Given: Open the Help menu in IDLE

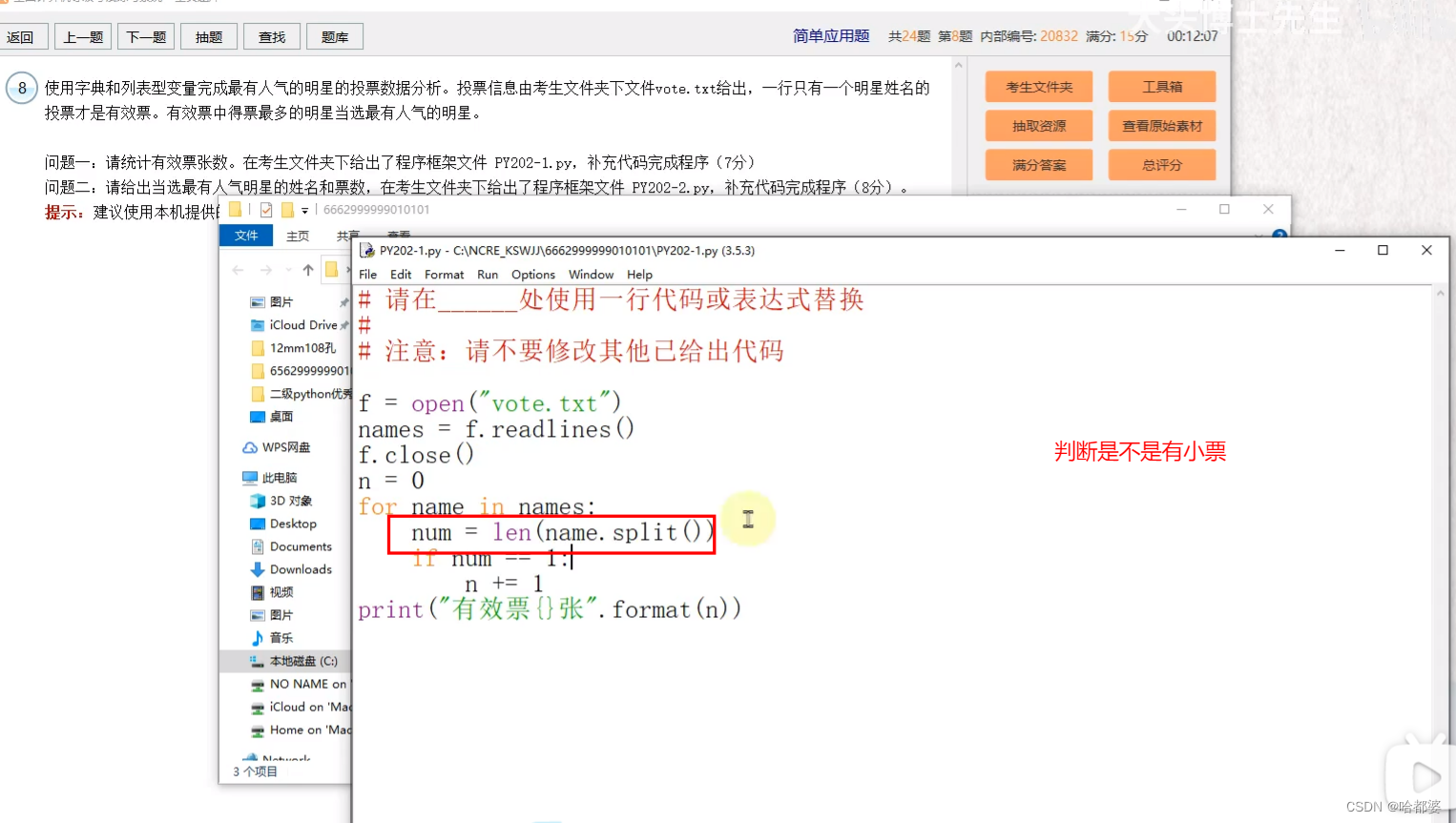Looking at the screenshot, I should pyautogui.click(x=639, y=275).
